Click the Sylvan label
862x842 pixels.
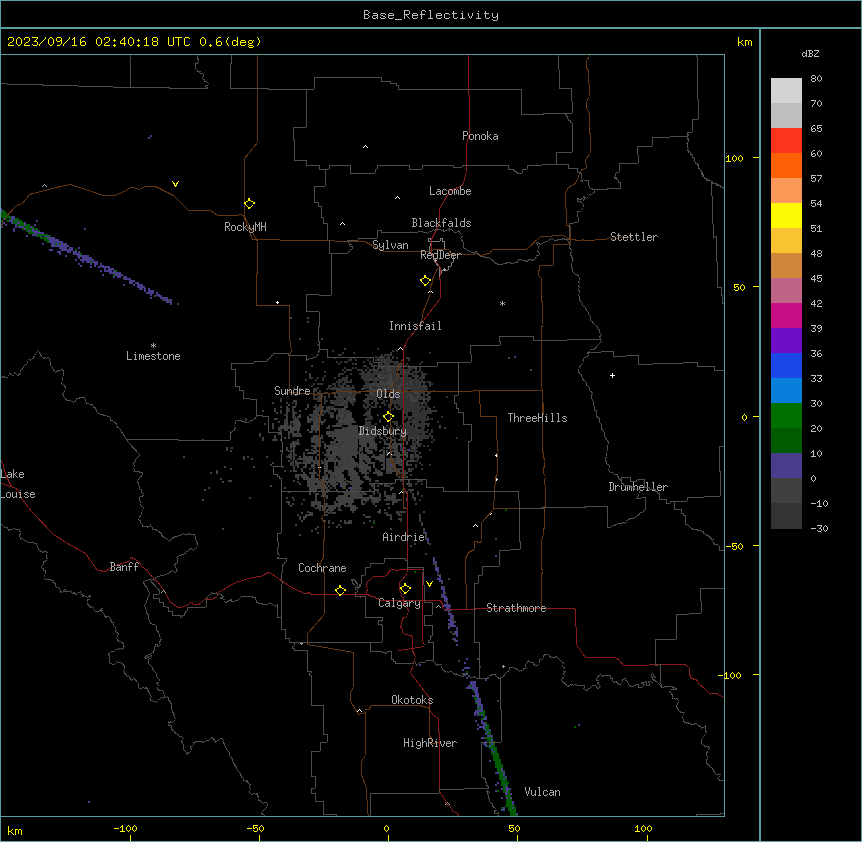[x=390, y=245]
